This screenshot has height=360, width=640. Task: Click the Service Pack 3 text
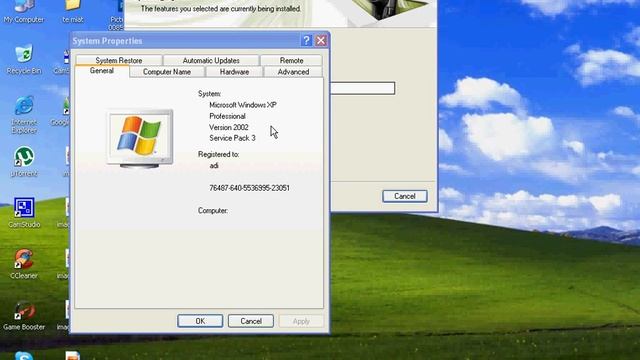point(232,138)
